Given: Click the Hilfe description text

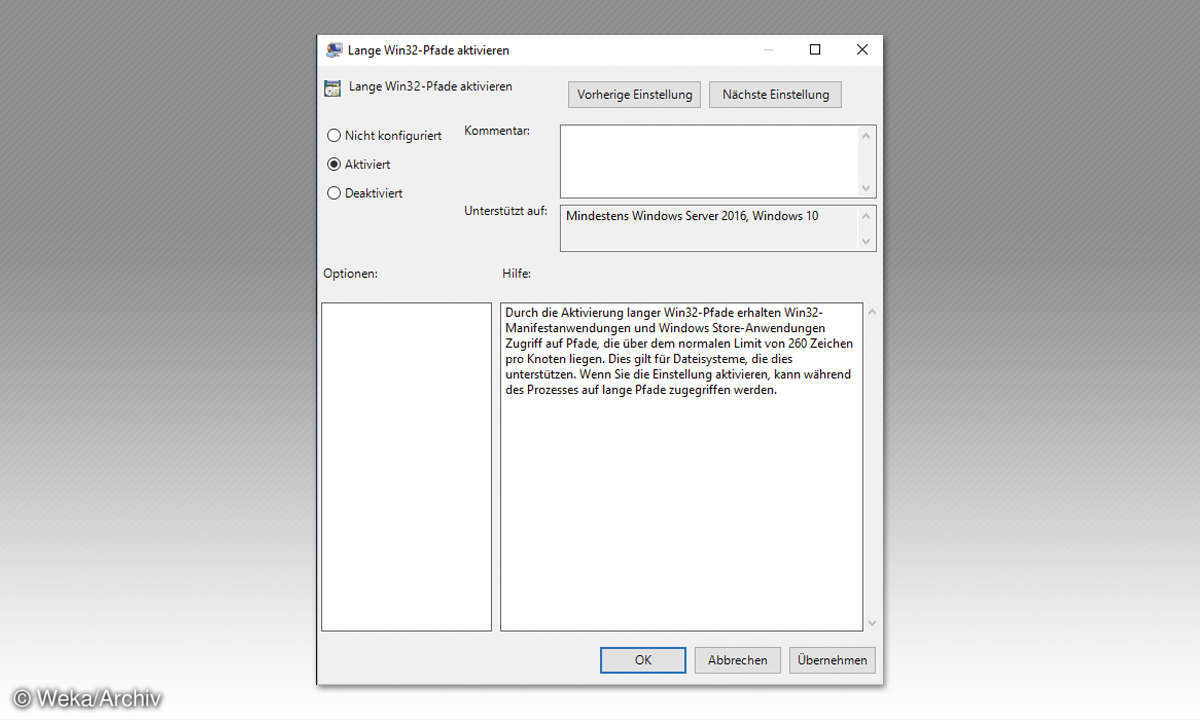Looking at the screenshot, I should point(680,351).
